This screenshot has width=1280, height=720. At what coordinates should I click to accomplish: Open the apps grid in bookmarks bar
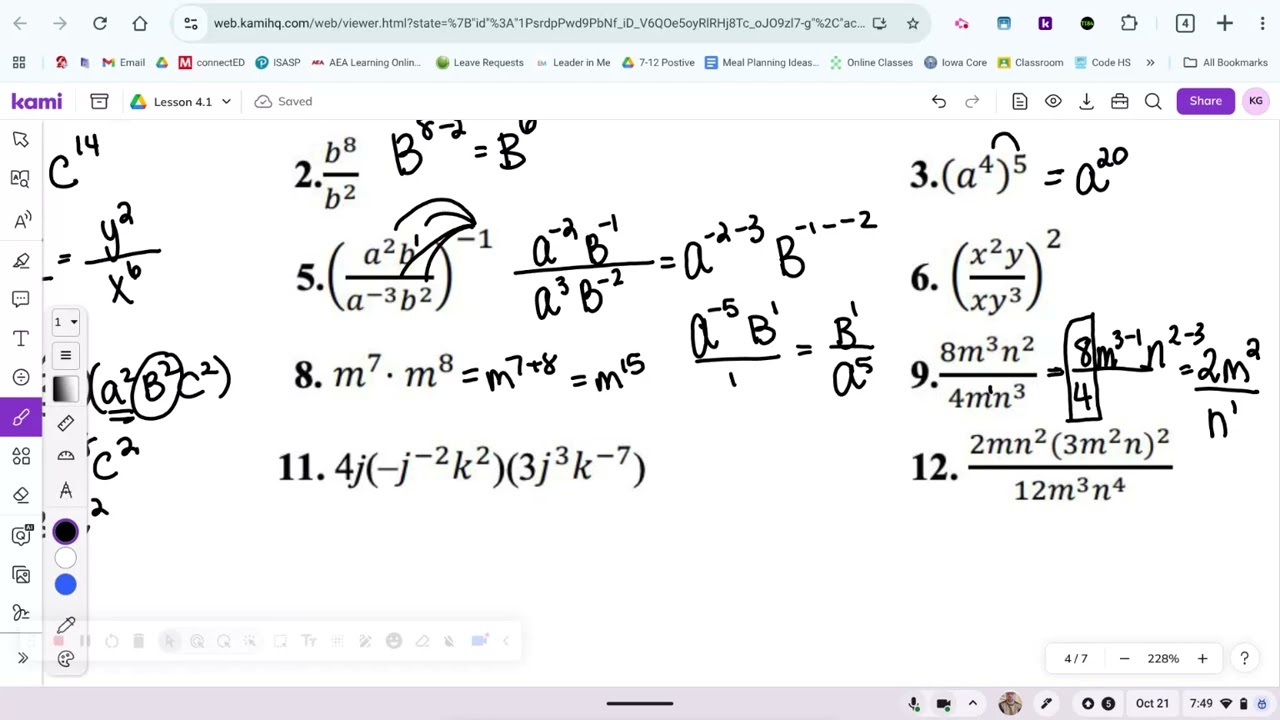(x=19, y=62)
